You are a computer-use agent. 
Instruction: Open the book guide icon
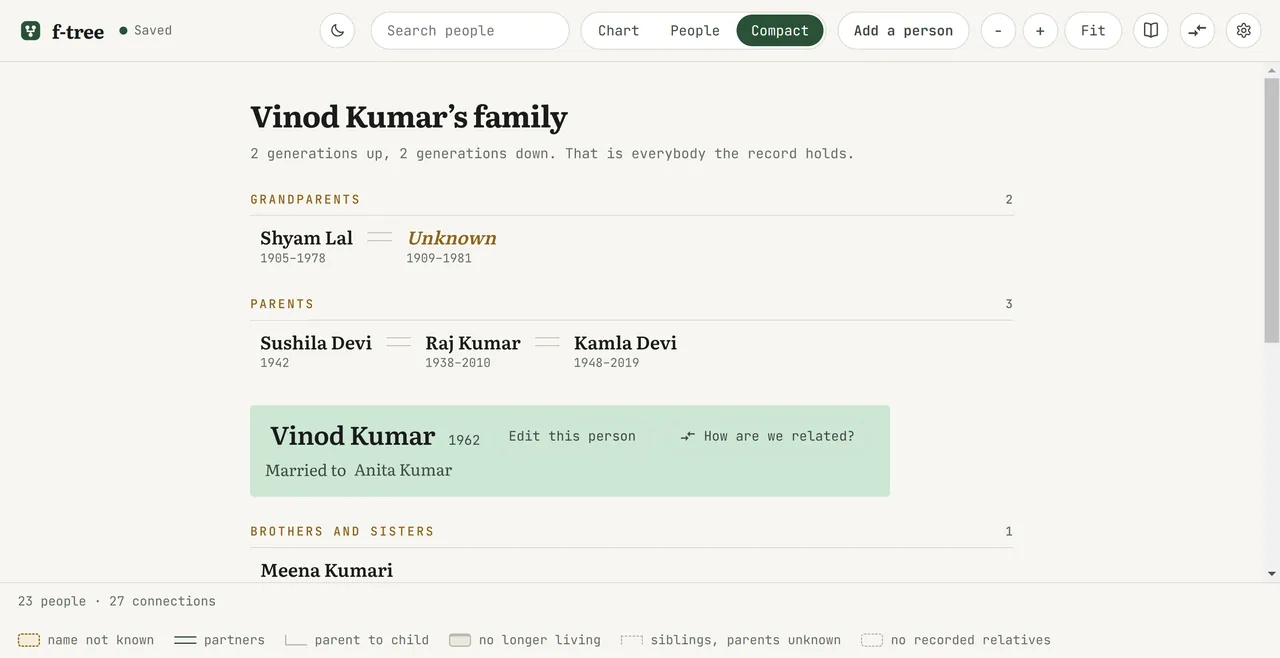[1151, 30]
